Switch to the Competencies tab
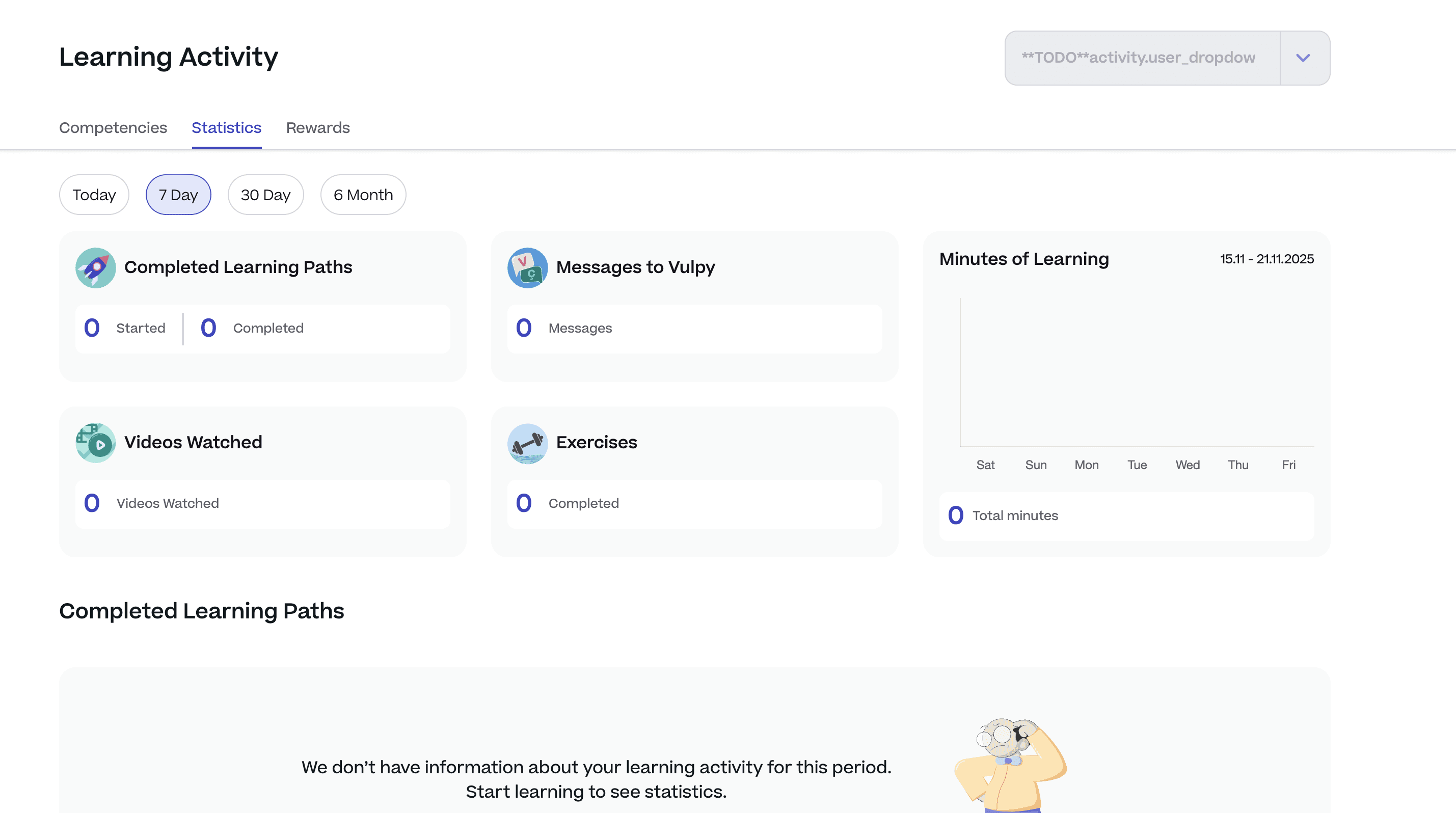The width and height of the screenshot is (1456, 813). click(113, 128)
